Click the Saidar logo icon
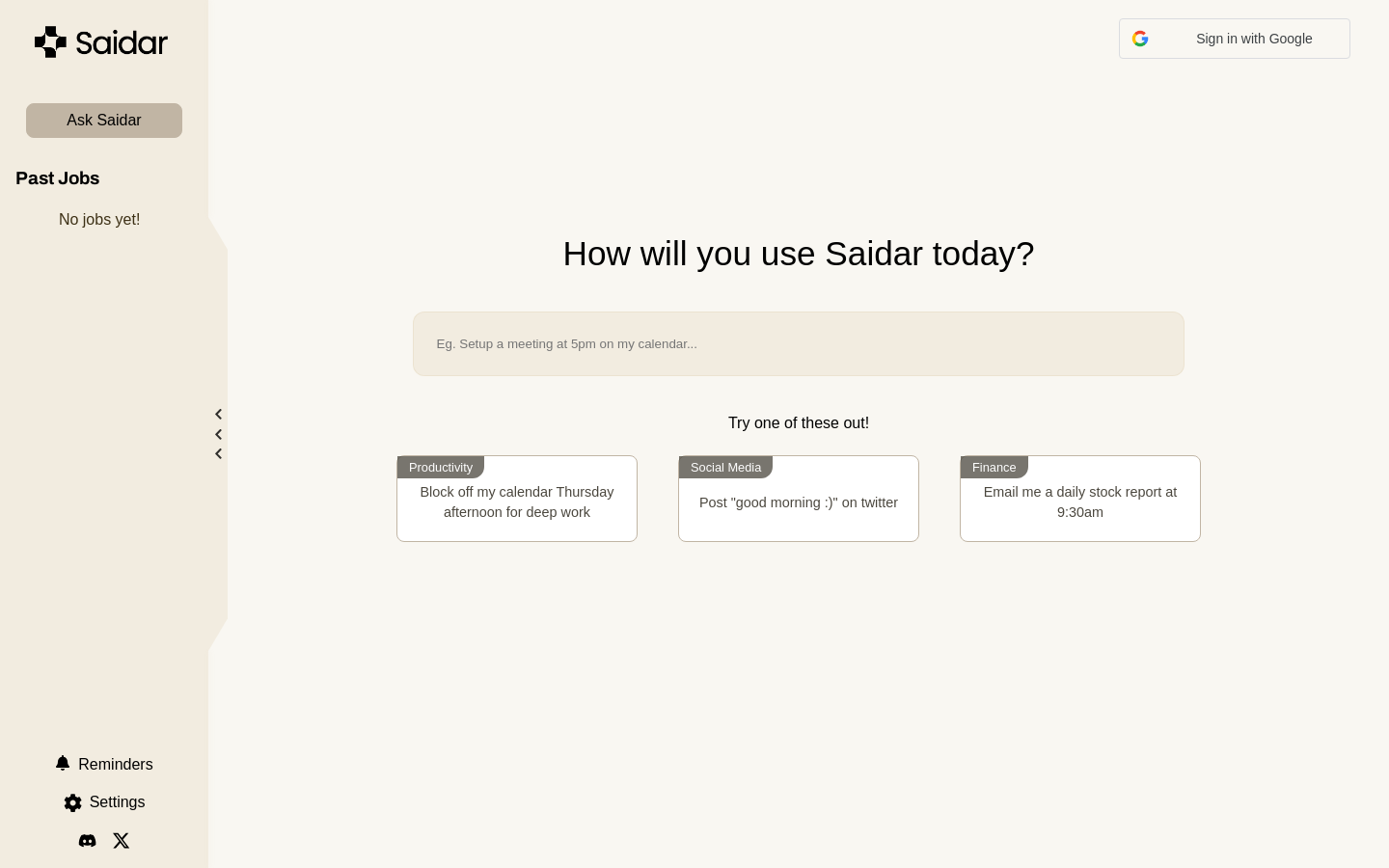The image size is (1389, 868). (x=51, y=41)
